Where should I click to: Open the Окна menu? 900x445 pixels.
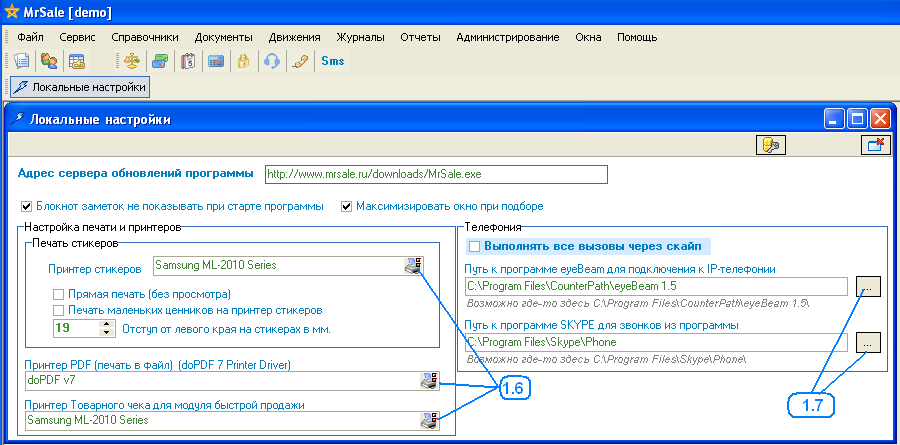(588, 37)
